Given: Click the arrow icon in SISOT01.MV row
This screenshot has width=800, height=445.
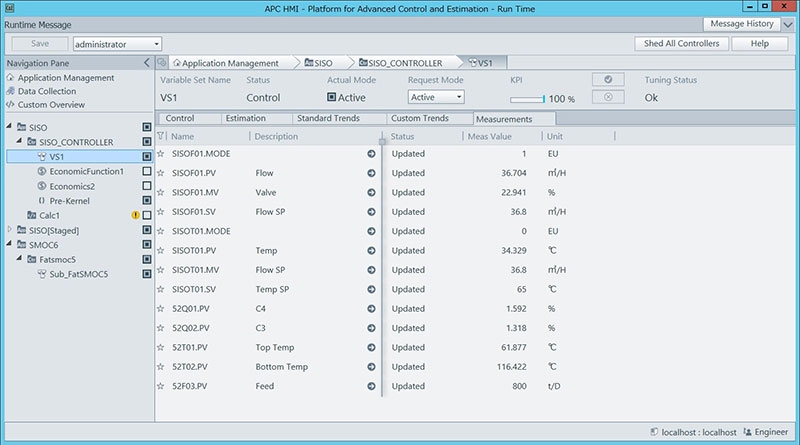Looking at the screenshot, I should pos(371,270).
